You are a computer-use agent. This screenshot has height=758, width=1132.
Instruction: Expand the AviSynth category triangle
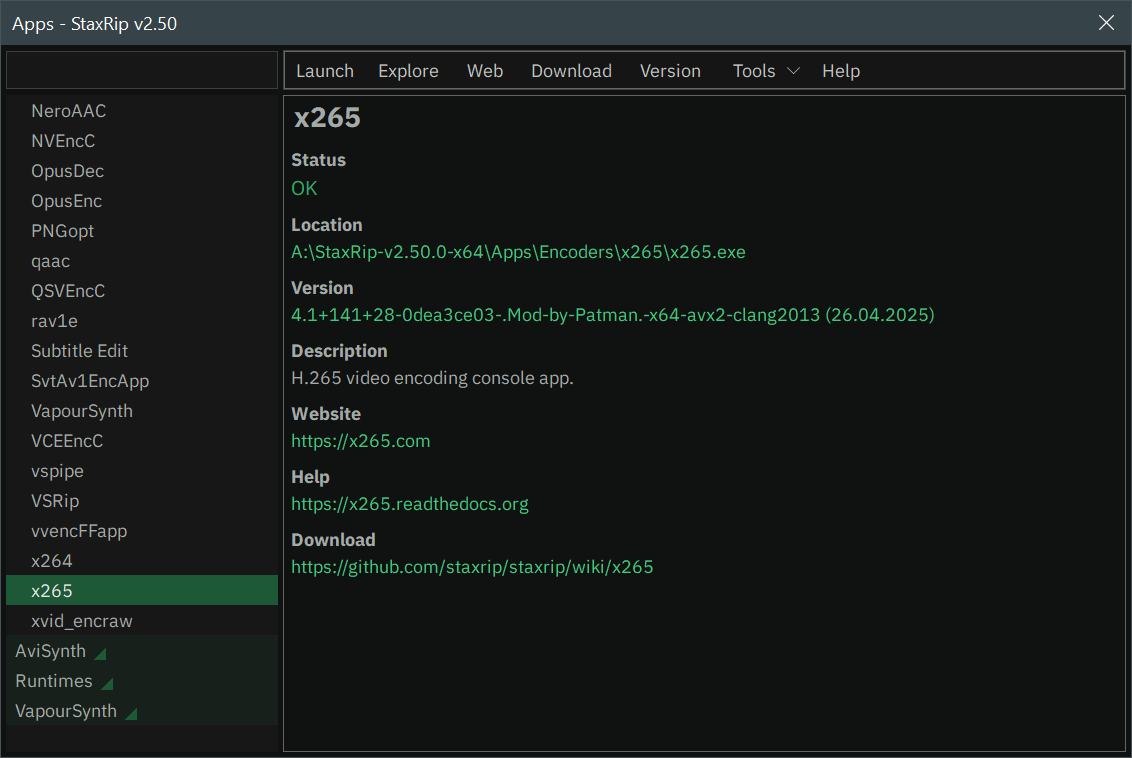100,653
